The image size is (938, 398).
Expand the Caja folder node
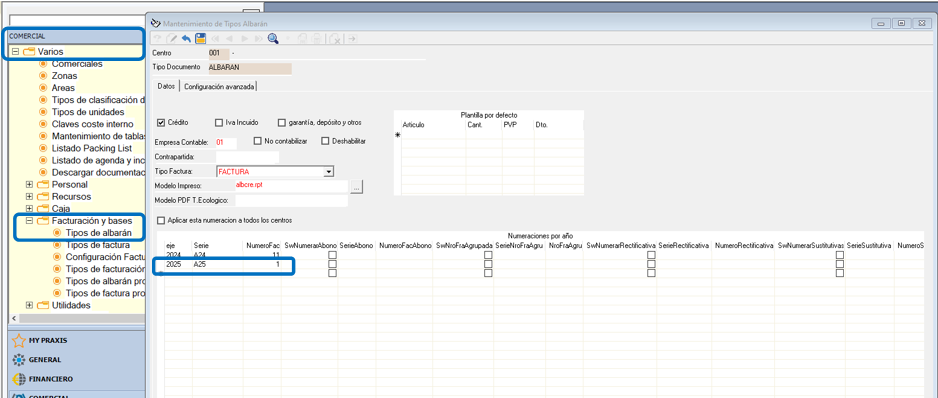point(29,208)
